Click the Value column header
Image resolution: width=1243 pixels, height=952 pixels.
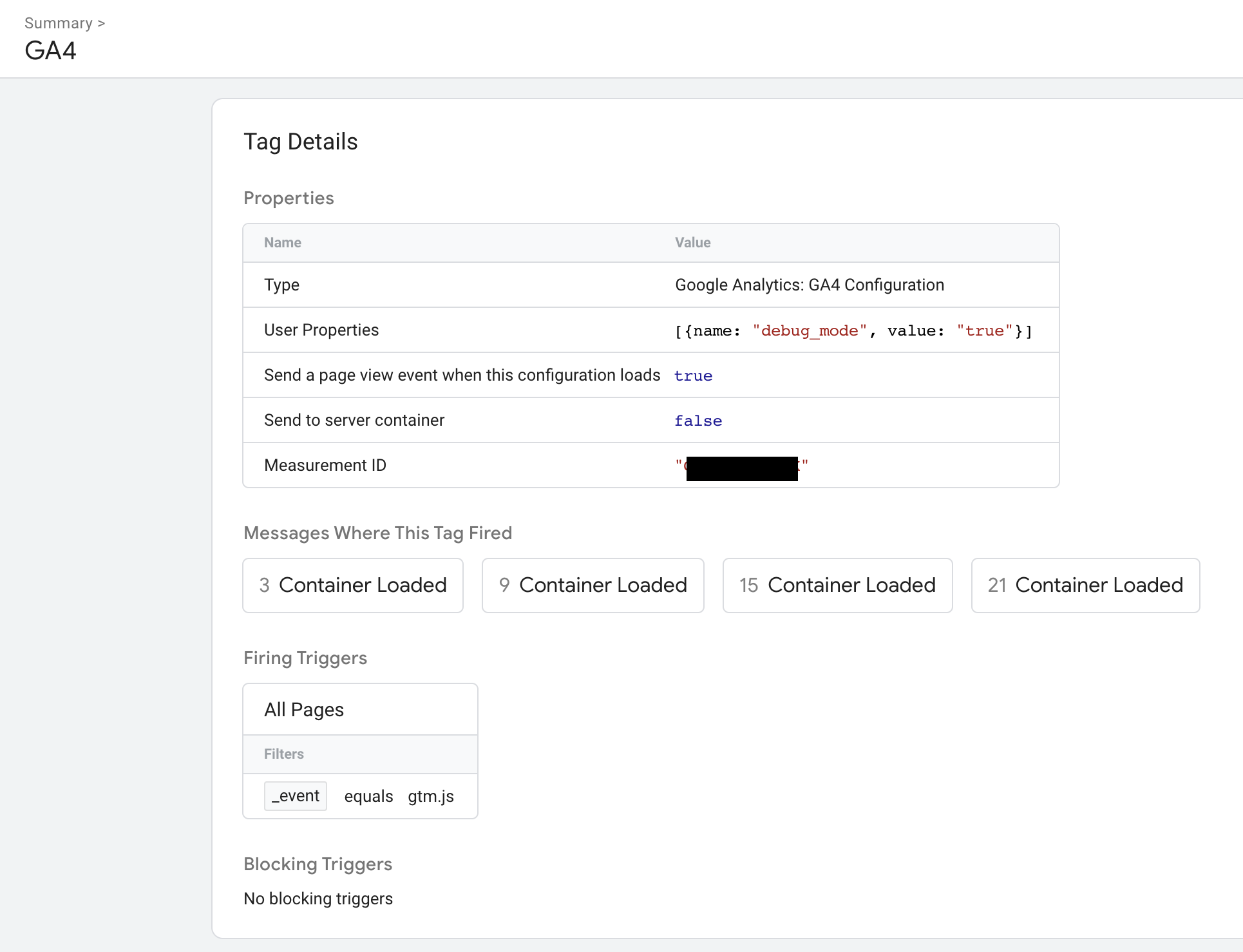(692, 243)
